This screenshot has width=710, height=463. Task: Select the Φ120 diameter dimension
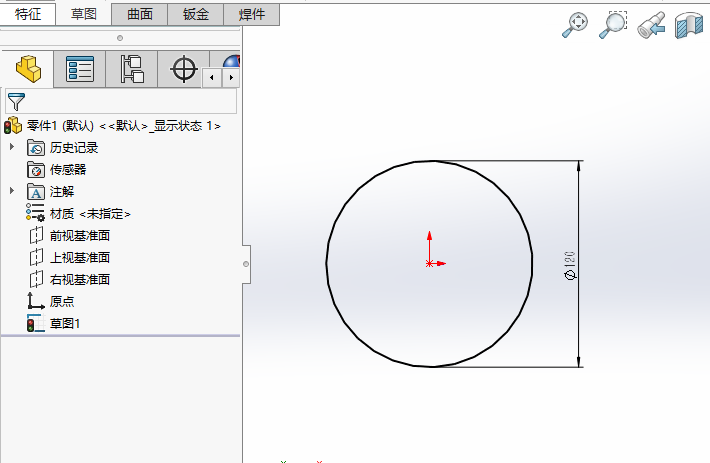pyautogui.click(x=570, y=266)
